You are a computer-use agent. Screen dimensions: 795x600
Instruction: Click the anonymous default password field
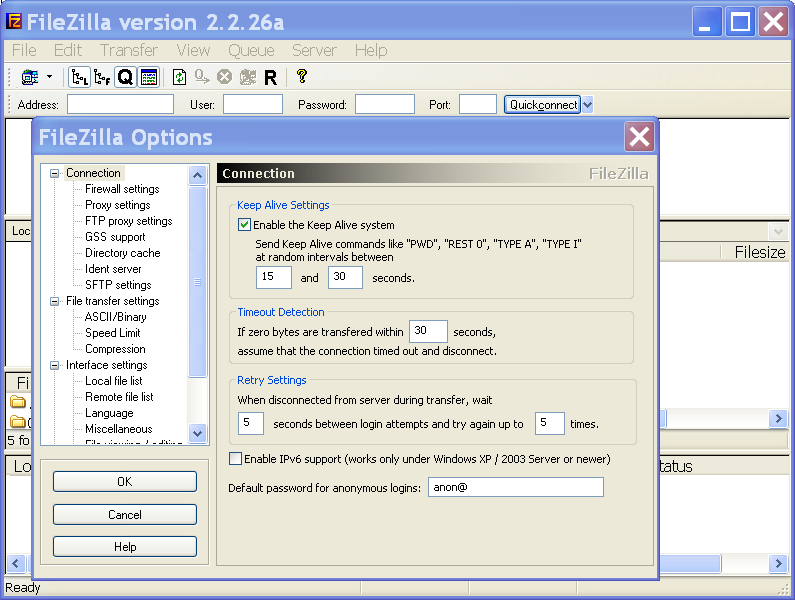coord(516,487)
